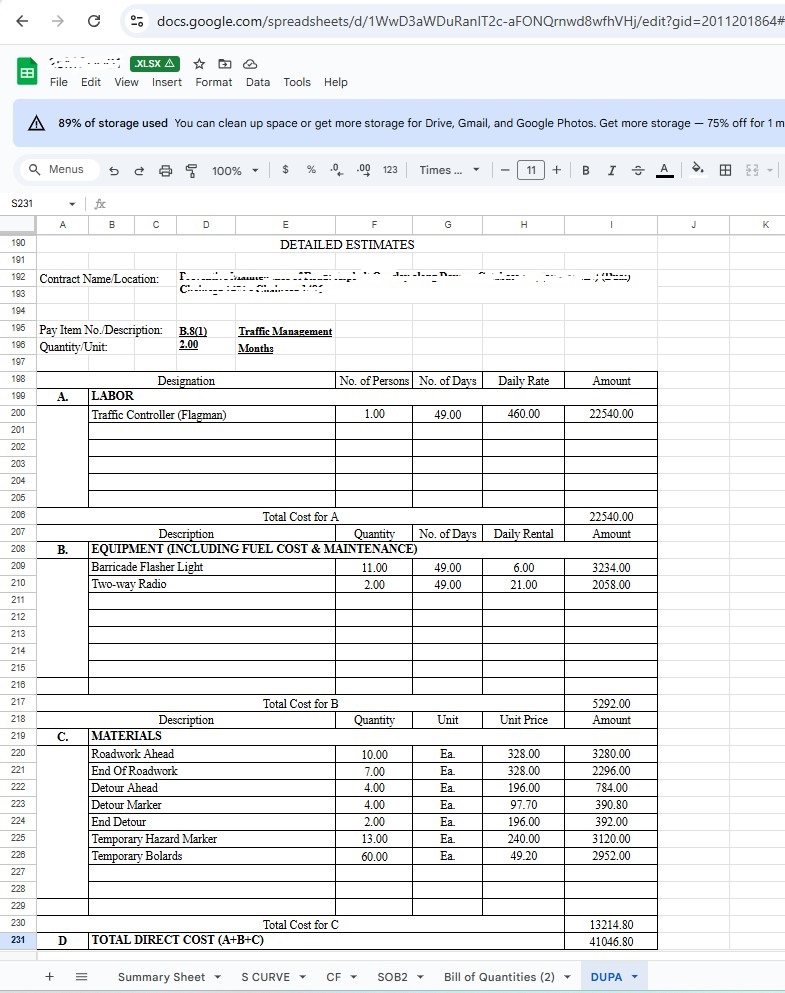Screen dimensions: 785x993
Task: Open the Edit menu
Action: tap(91, 82)
